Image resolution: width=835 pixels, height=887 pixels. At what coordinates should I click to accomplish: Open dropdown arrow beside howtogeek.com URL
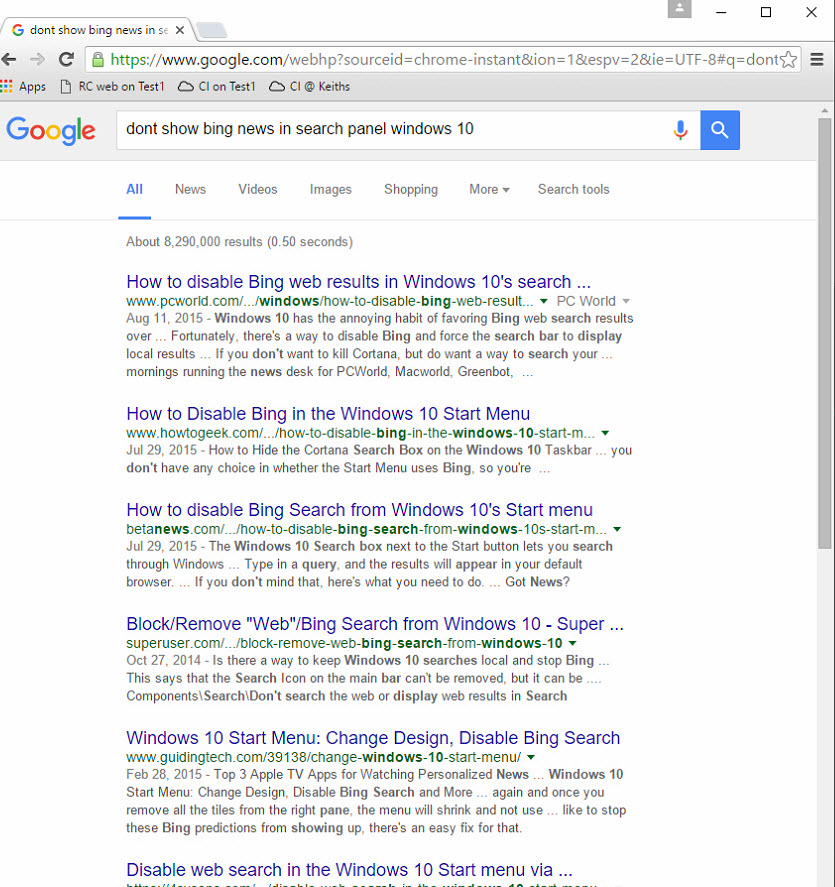coord(605,433)
